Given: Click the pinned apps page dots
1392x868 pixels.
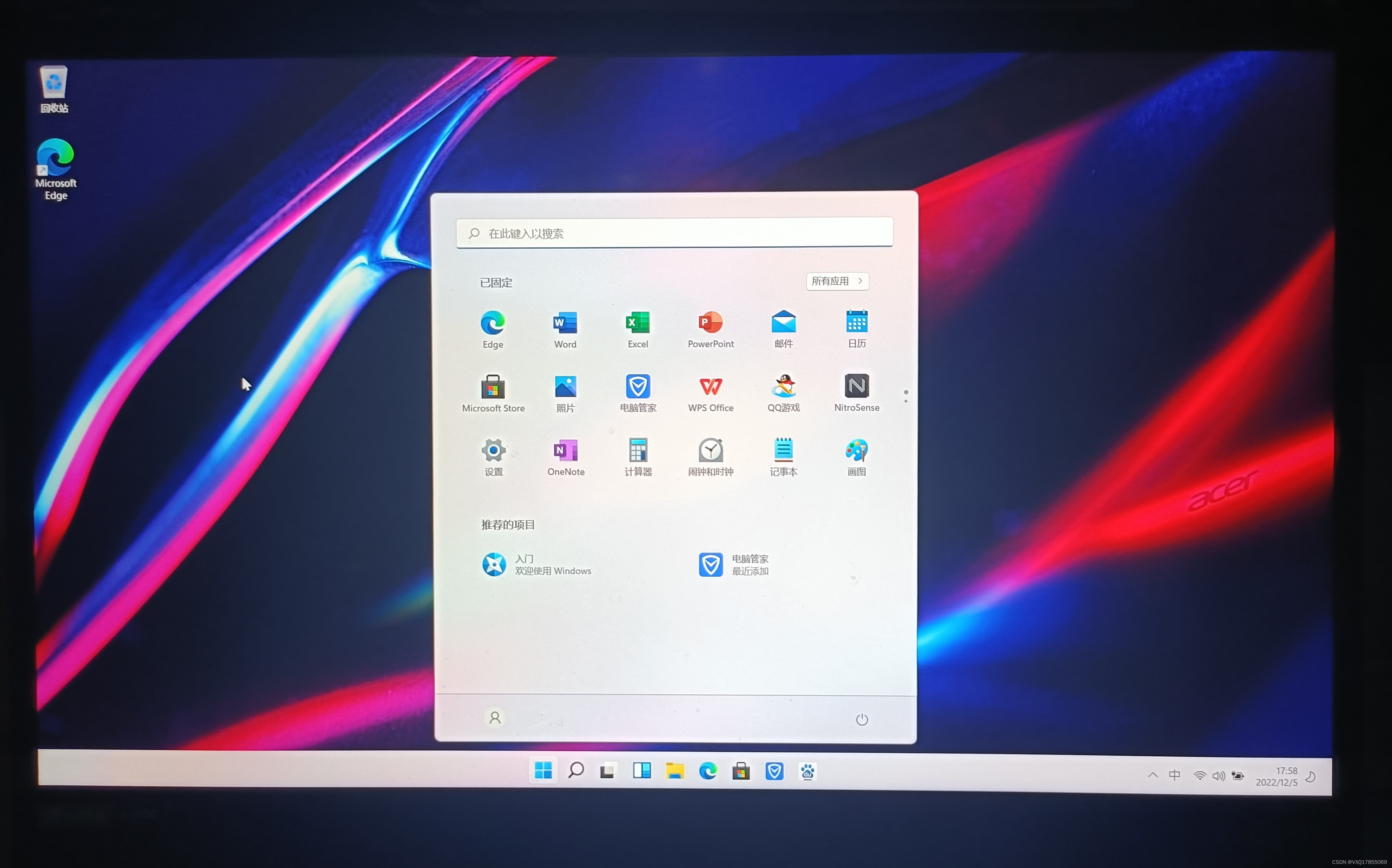Looking at the screenshot, I should pyautogui.click(x=906, y=396).
